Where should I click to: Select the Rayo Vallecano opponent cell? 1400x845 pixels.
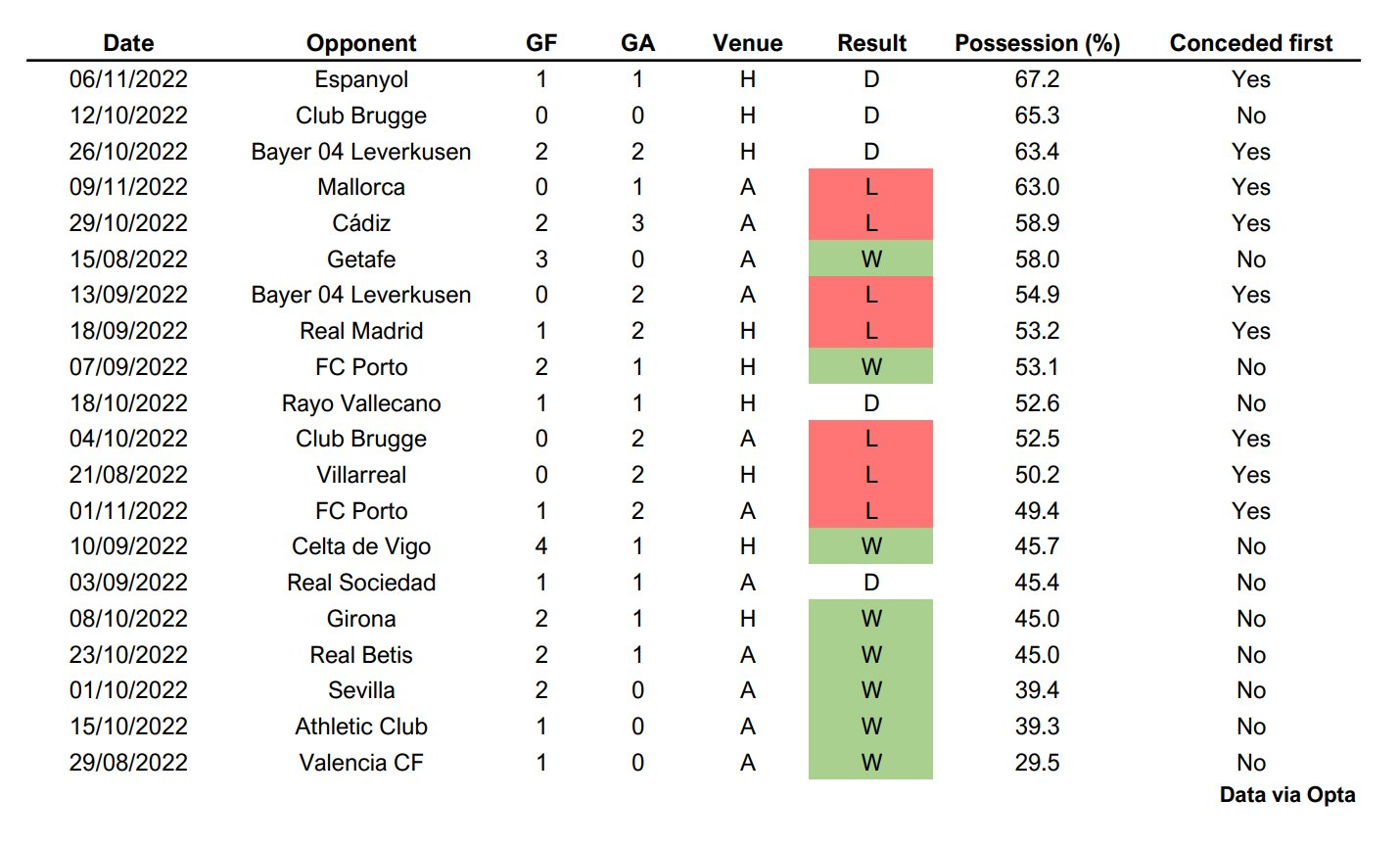click(x=361, y=403)
